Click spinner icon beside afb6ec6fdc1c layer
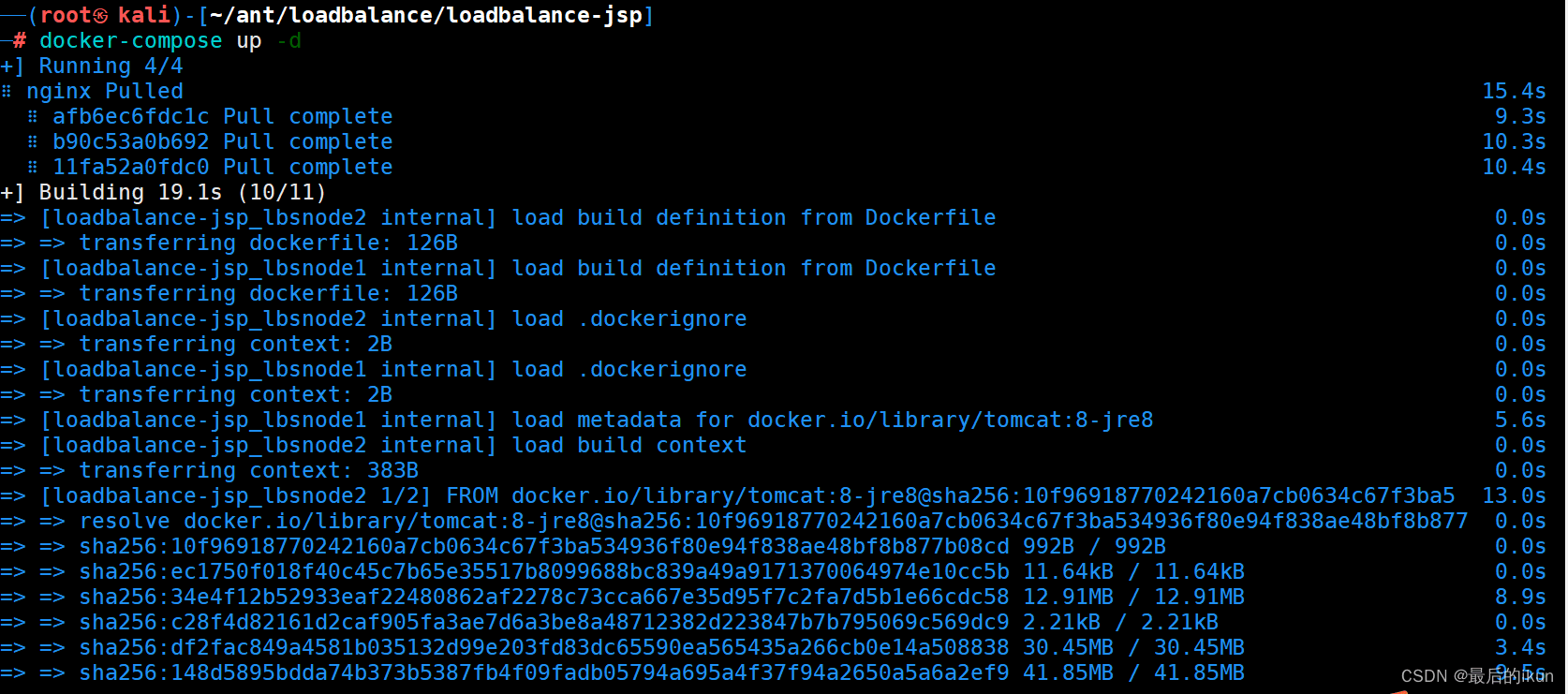Viewport: 1568px width, 694px height. pyautogui.click(x=33, y=116)
